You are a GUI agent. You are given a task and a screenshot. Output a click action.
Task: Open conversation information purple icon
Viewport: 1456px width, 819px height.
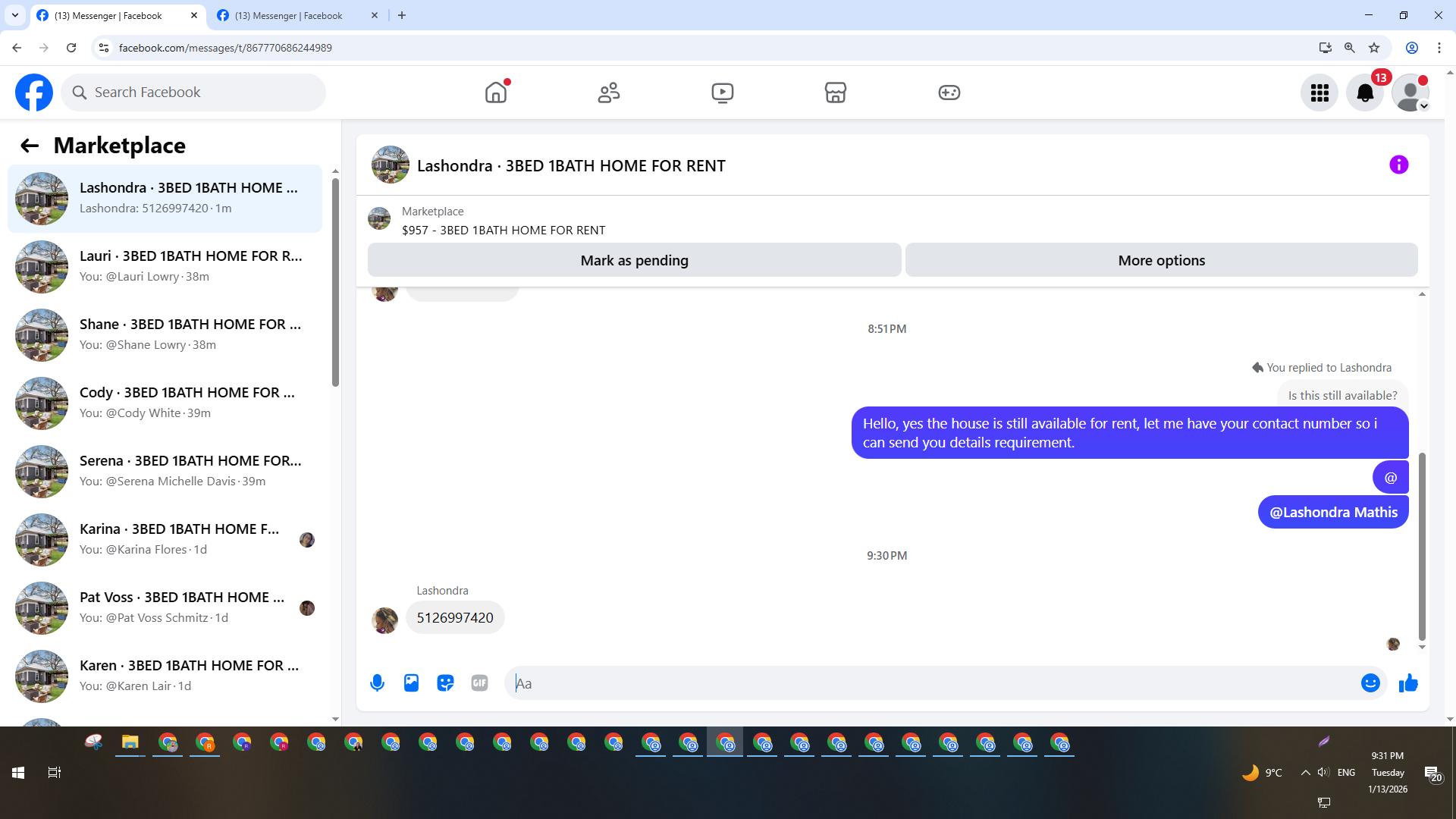(x=1398, y=165)
